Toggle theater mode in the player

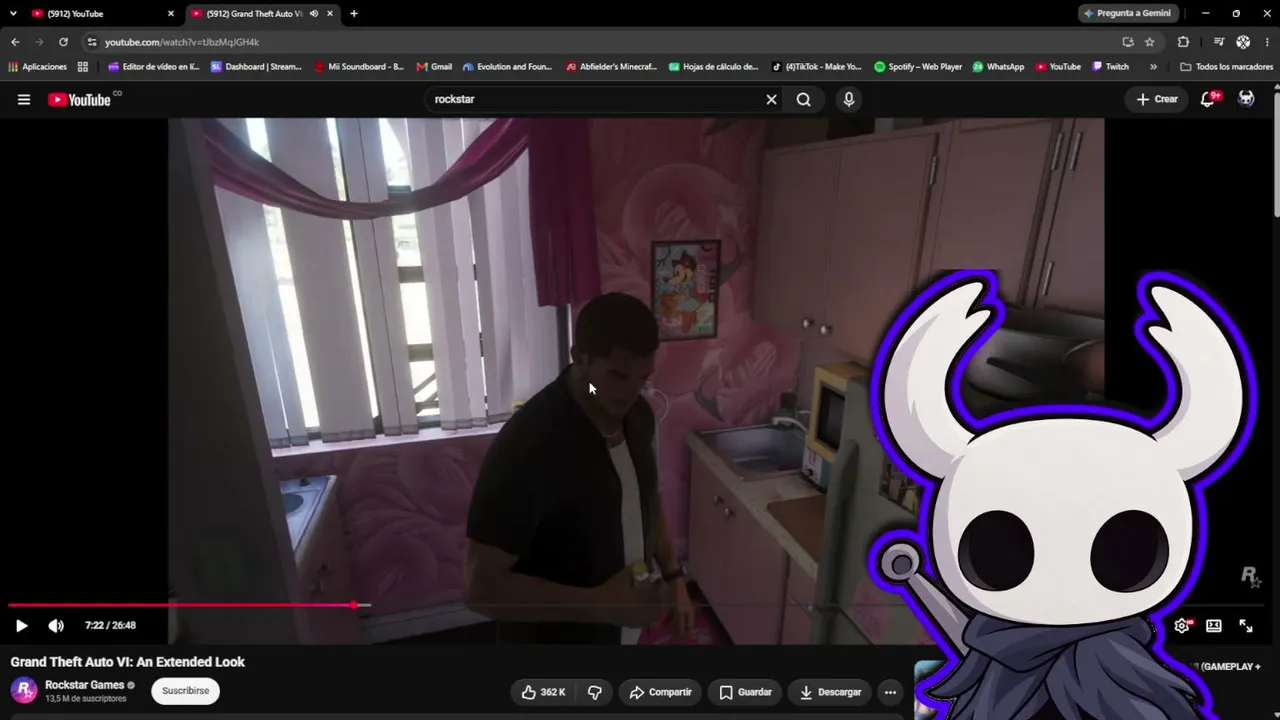coord(1214,626)
